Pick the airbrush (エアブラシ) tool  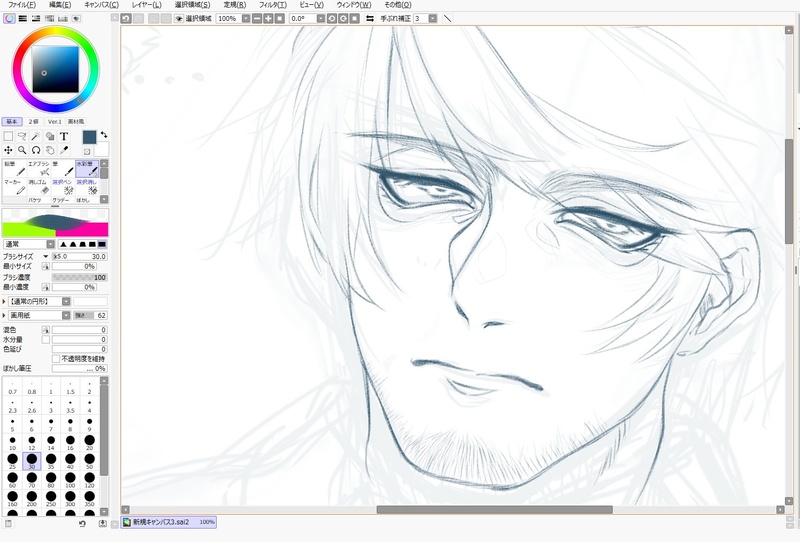coord(38,168)
